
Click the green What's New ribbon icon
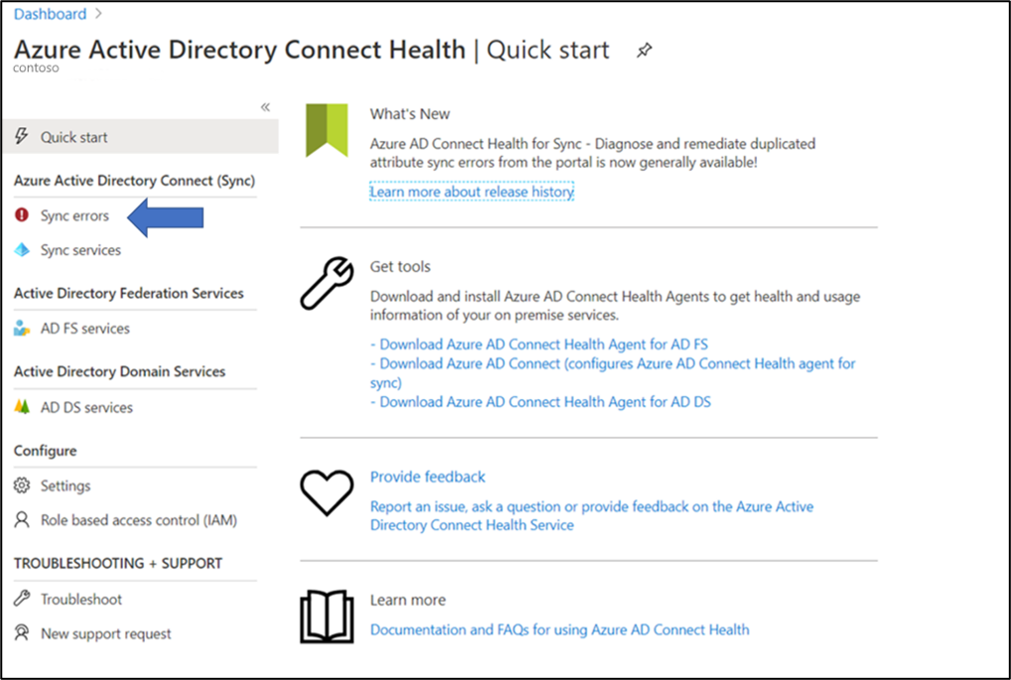(327, 130)
